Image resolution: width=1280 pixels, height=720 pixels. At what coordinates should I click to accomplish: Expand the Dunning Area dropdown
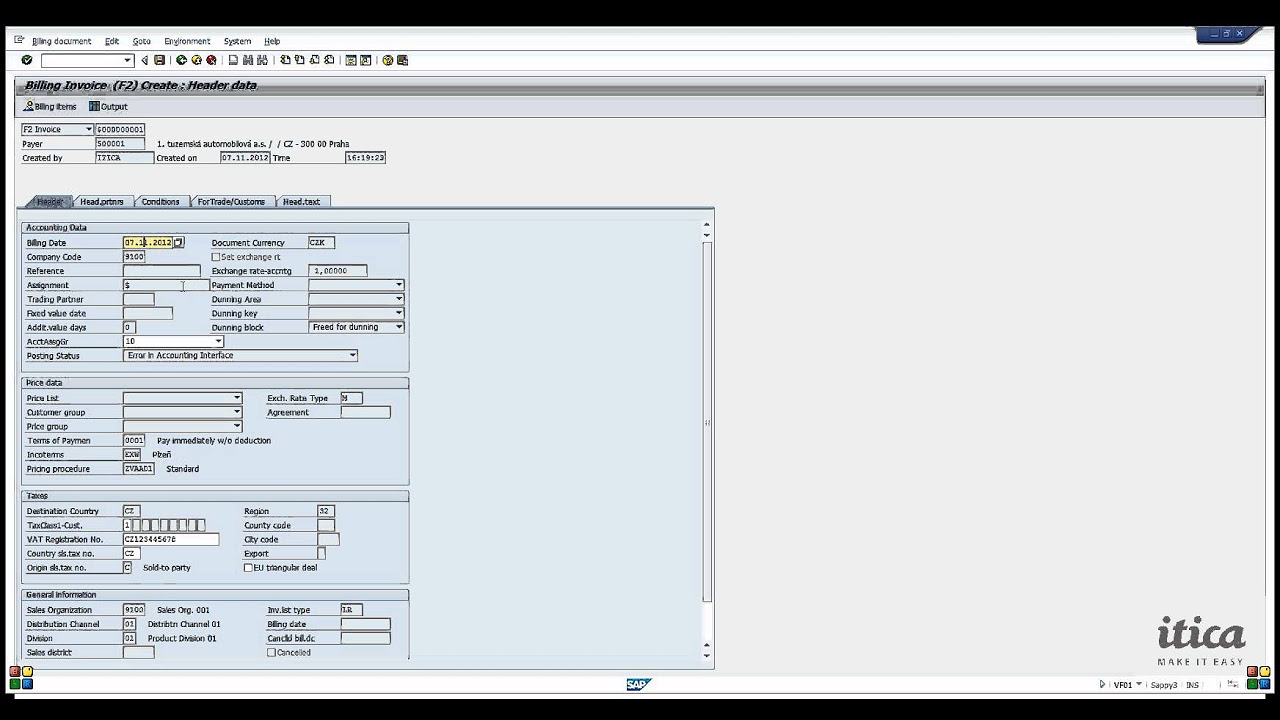coord(399,299)
